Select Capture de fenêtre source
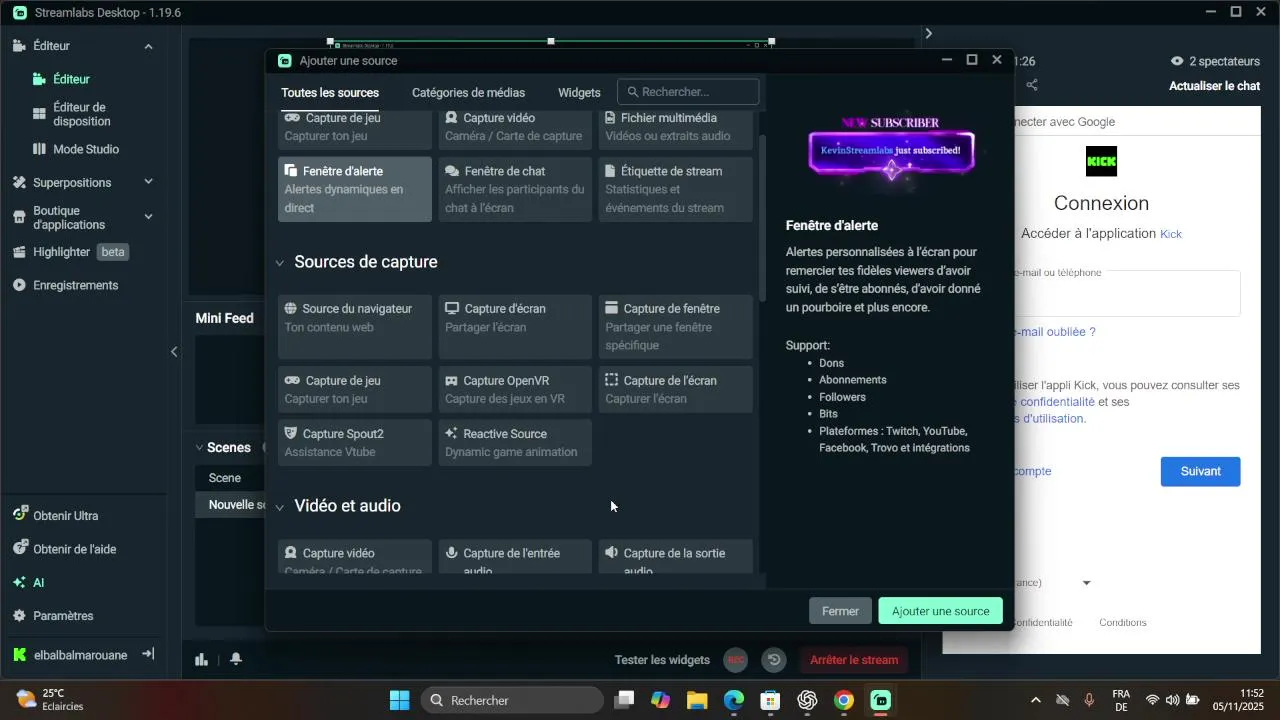The image size is (1280, 720). 675,326
